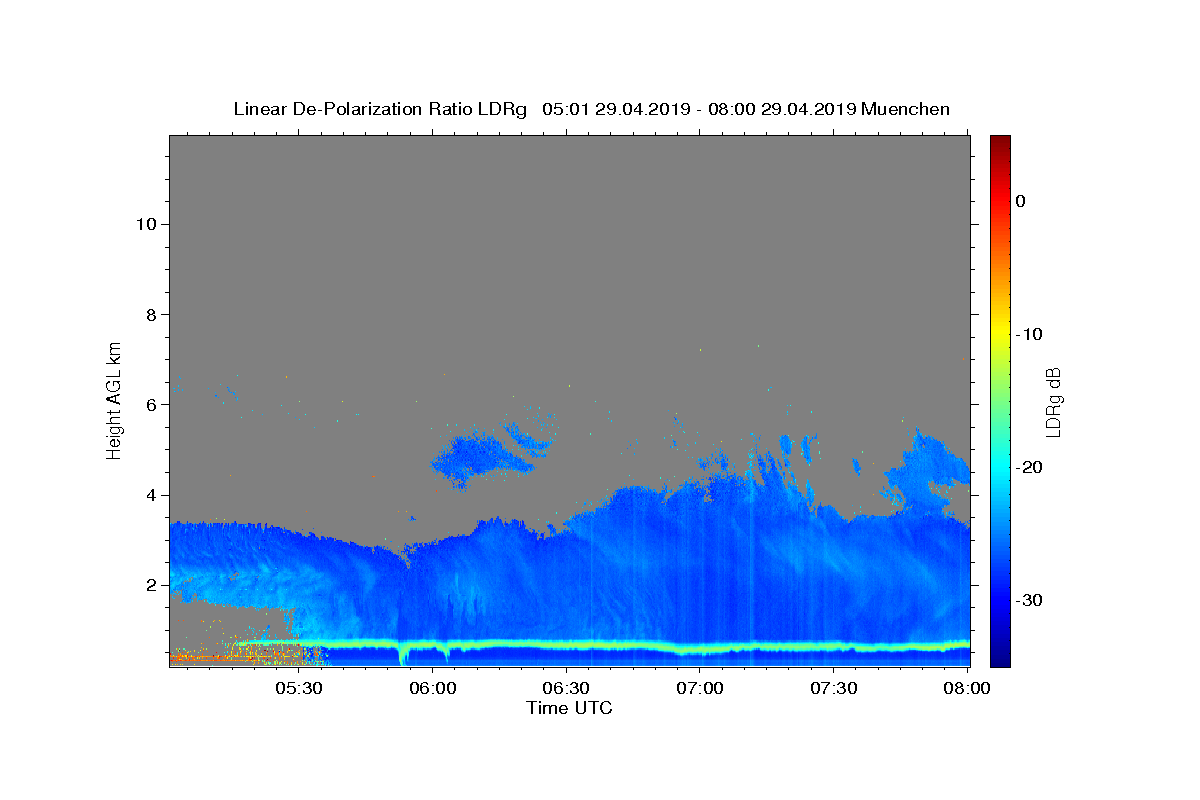Click the start date "05:01 29.04.2019" in title
Viewport: 1200px width, 800px height.
click(x=615, y=110)
